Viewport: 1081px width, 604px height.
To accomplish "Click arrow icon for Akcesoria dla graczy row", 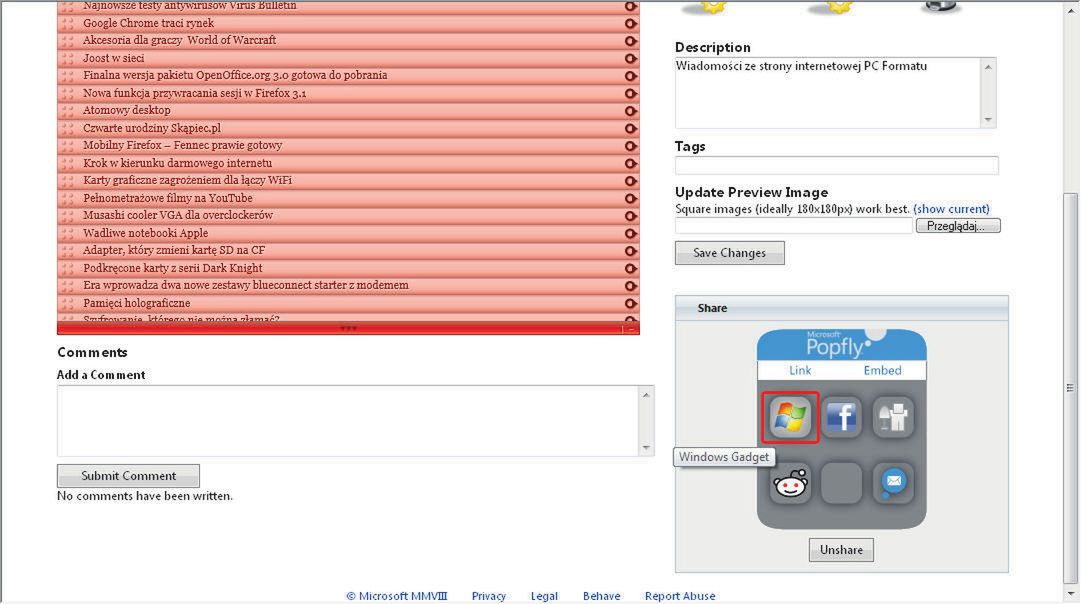I will [630, 41].
